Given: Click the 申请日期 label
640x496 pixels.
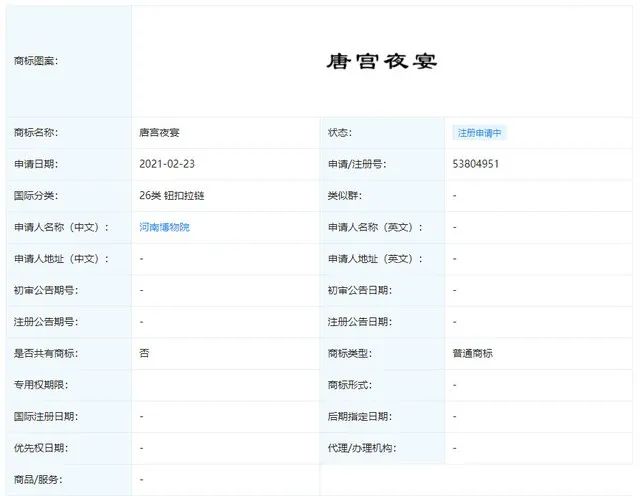Looking at the screenshot, I should [x=36, y=164].
